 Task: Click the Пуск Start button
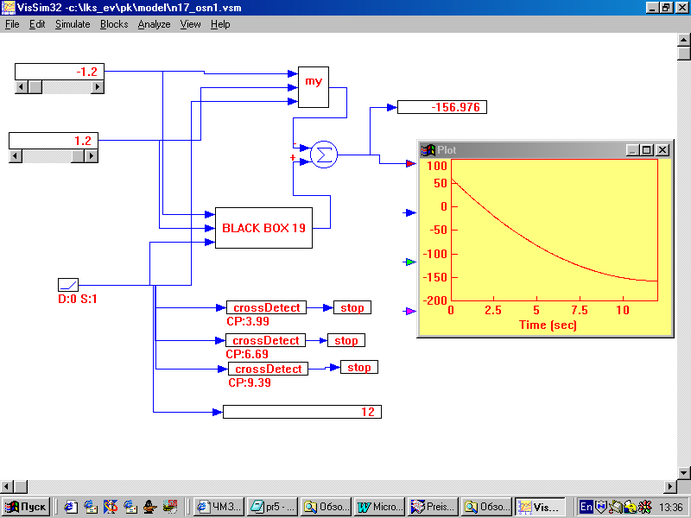click(x=27, y=506)
